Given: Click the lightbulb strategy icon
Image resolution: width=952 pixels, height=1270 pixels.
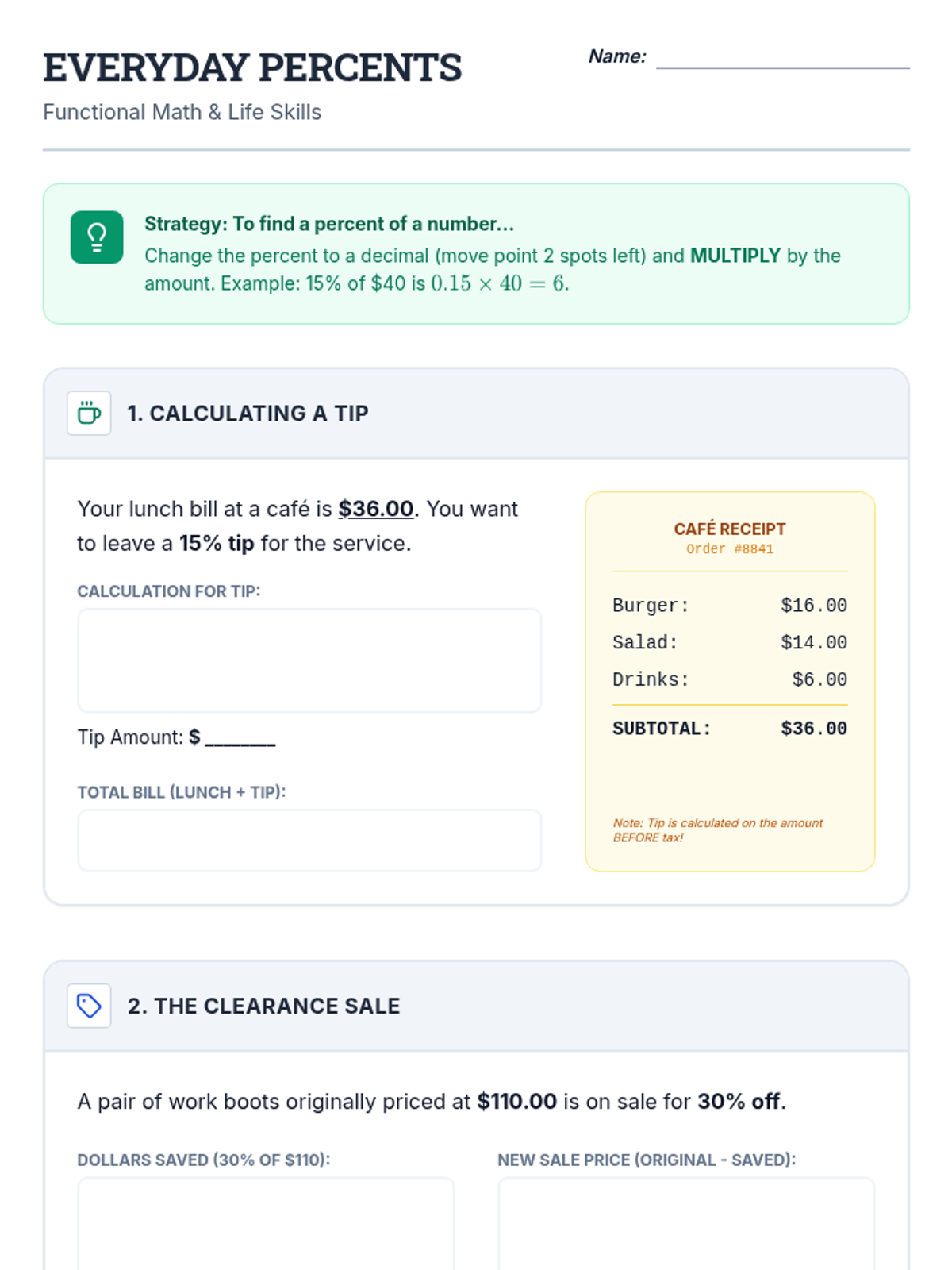Looking at the screenshot, I should pos(97,237).
